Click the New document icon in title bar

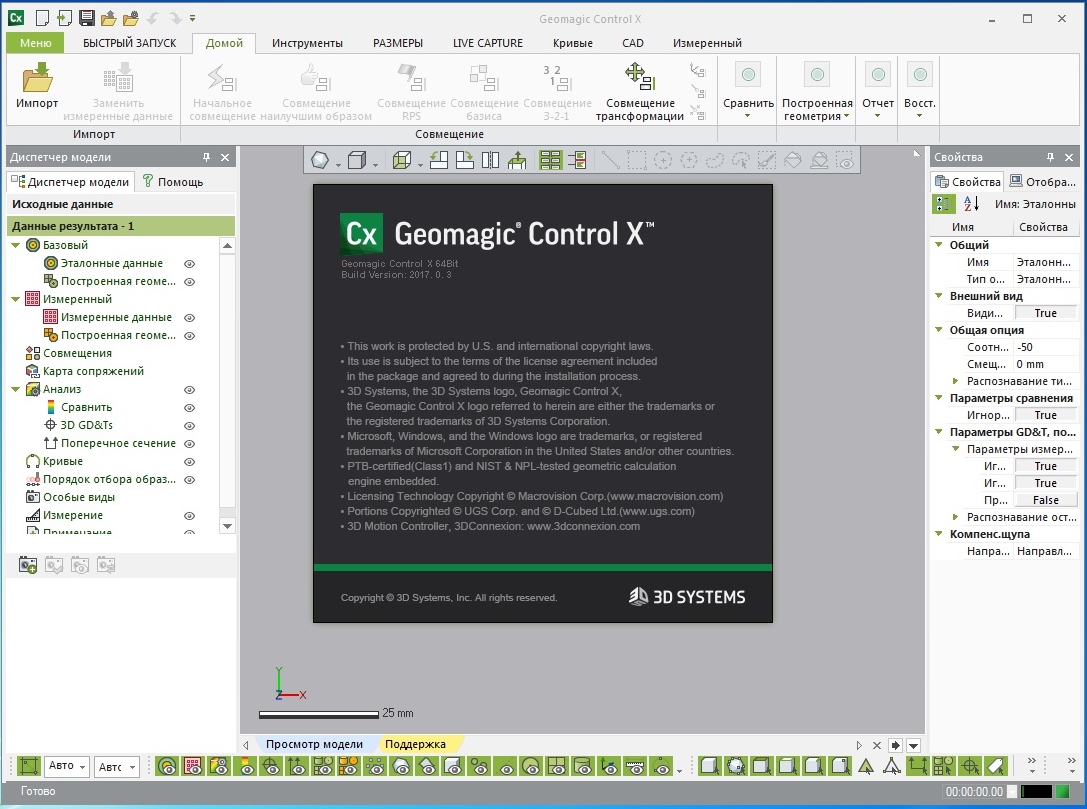pos(42,18)
